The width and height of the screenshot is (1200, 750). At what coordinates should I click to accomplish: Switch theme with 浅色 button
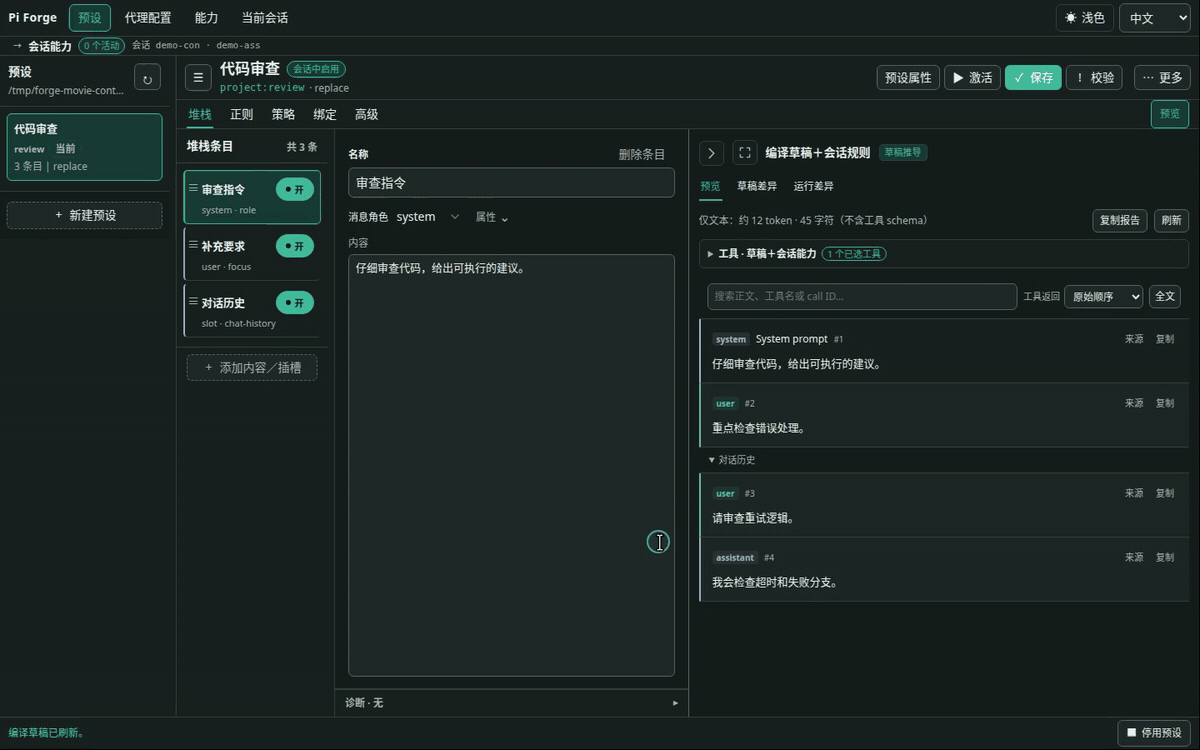1084,18
